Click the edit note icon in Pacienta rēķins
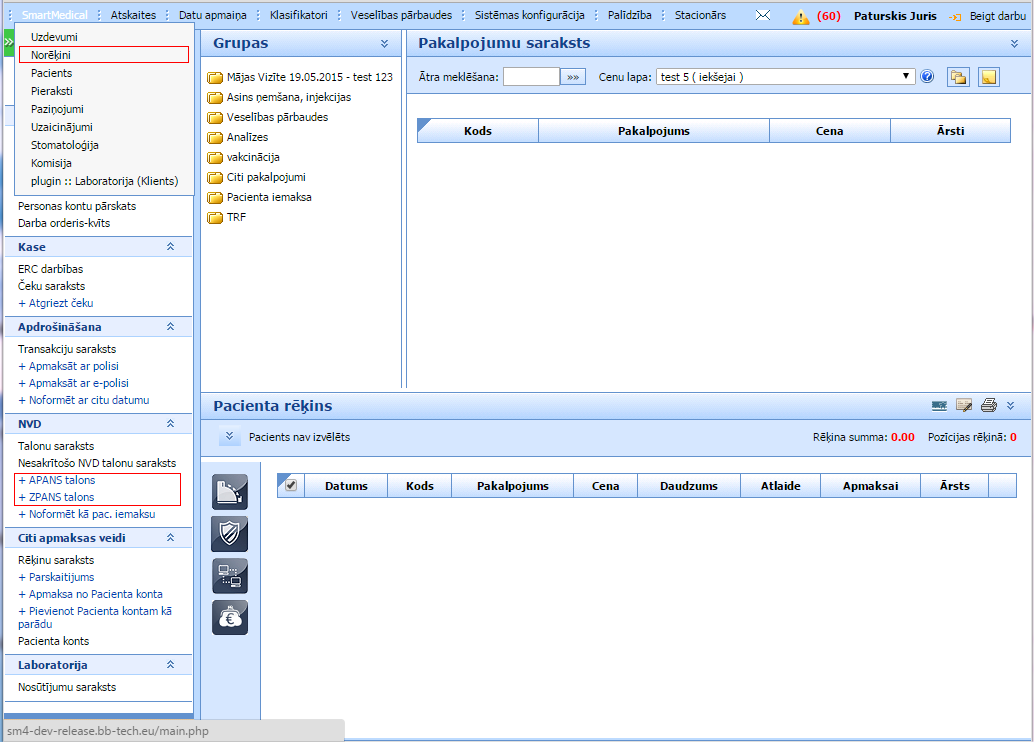Screen dimensions: 1034x742 pyautogui.click(x=964, y=405)
